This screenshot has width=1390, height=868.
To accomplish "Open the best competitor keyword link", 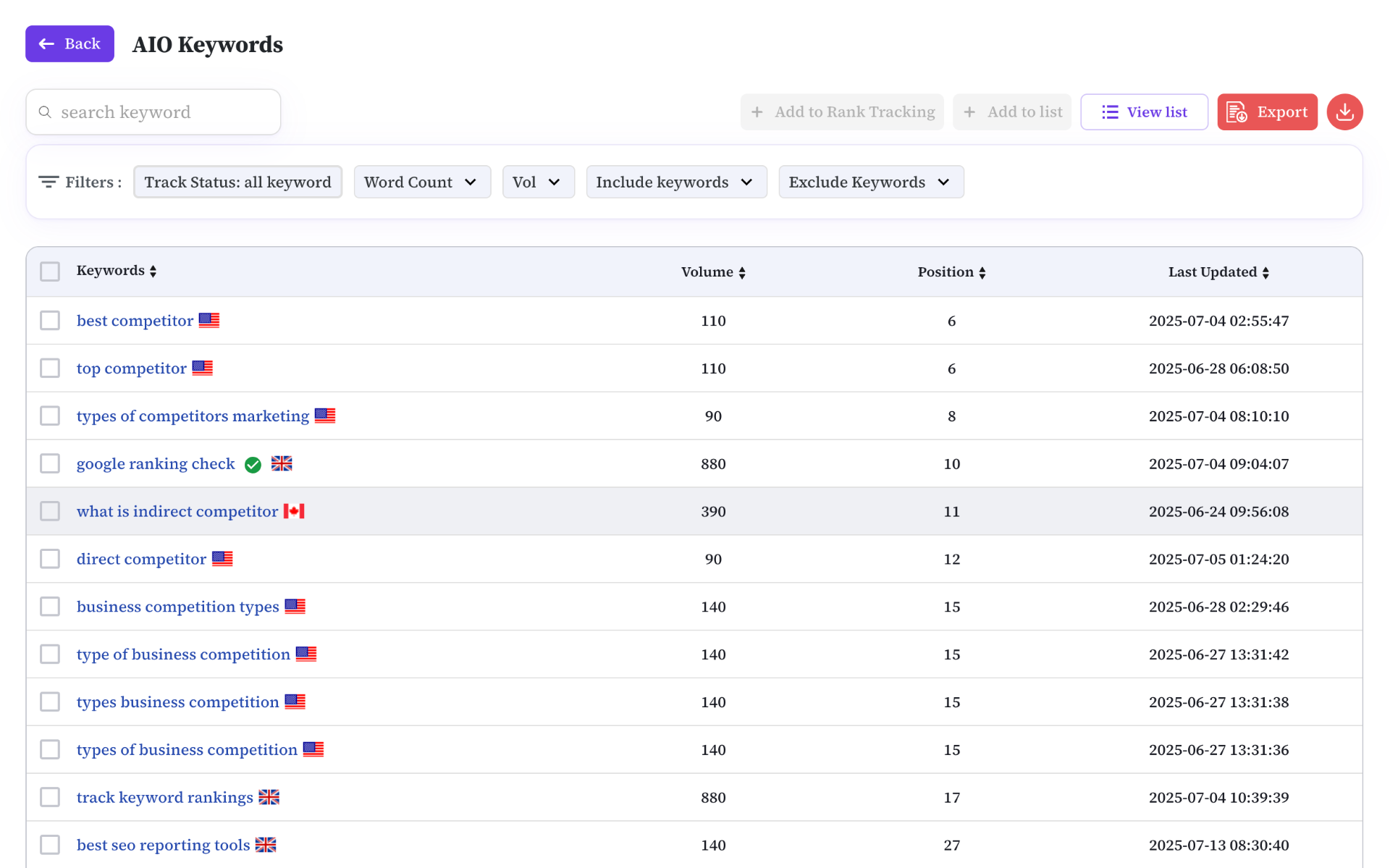I will point(135,321).
